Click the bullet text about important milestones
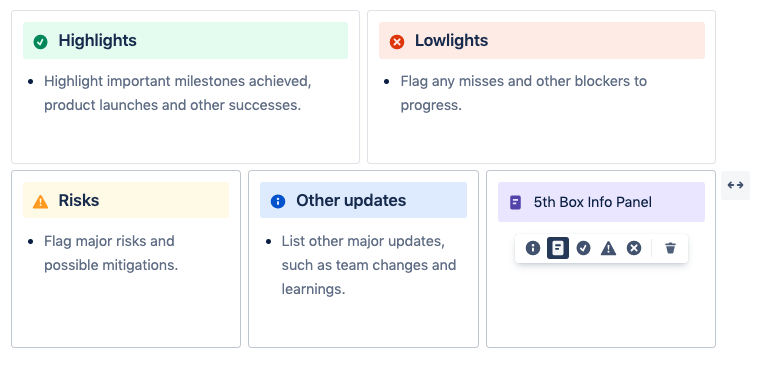Screen dimensions: 757x377 (178, 93)
